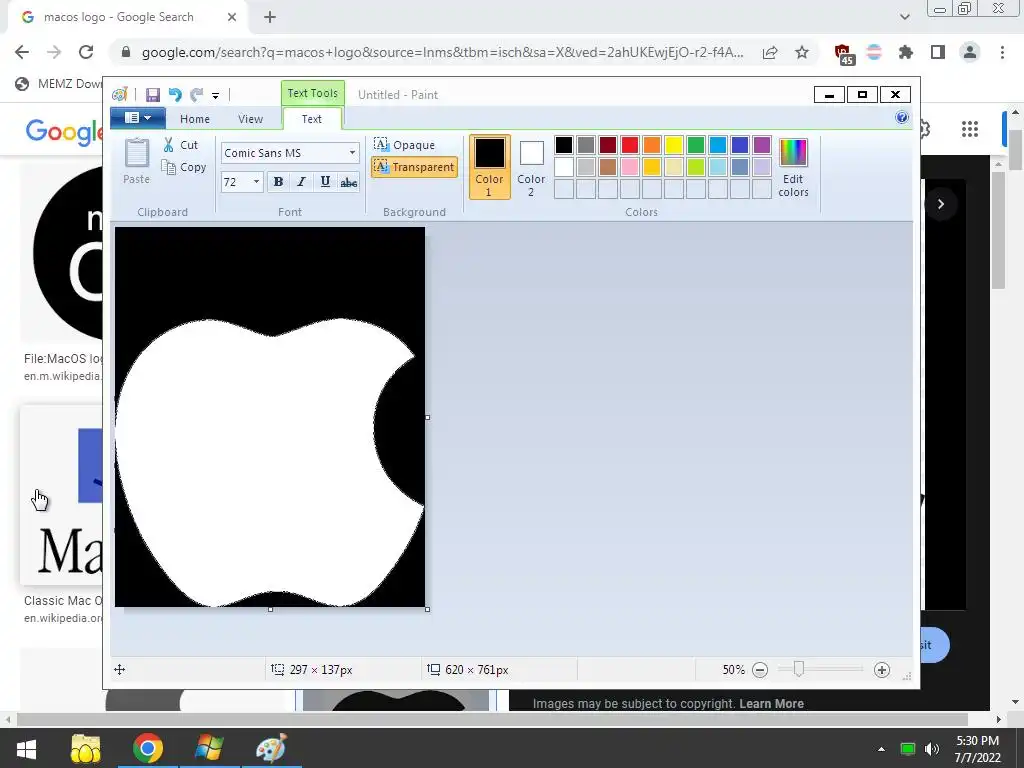Select the Color 2 background box
Viewport: 1024px width, 768px height.
click(531, 167)
